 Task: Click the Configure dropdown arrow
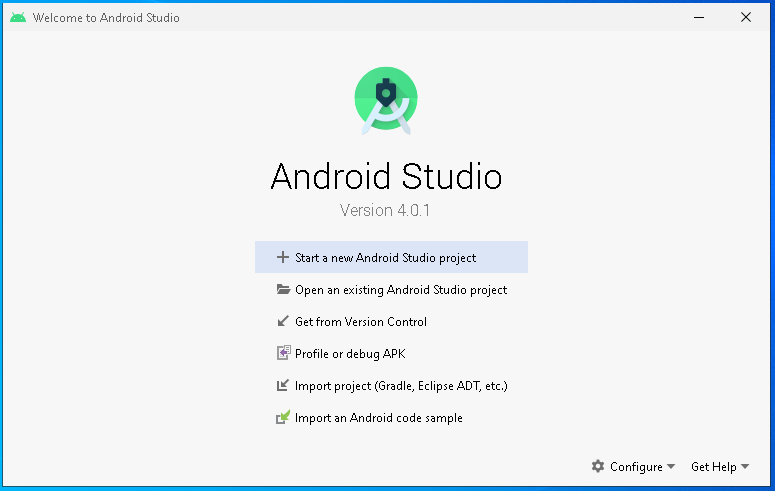coord(671,466)
